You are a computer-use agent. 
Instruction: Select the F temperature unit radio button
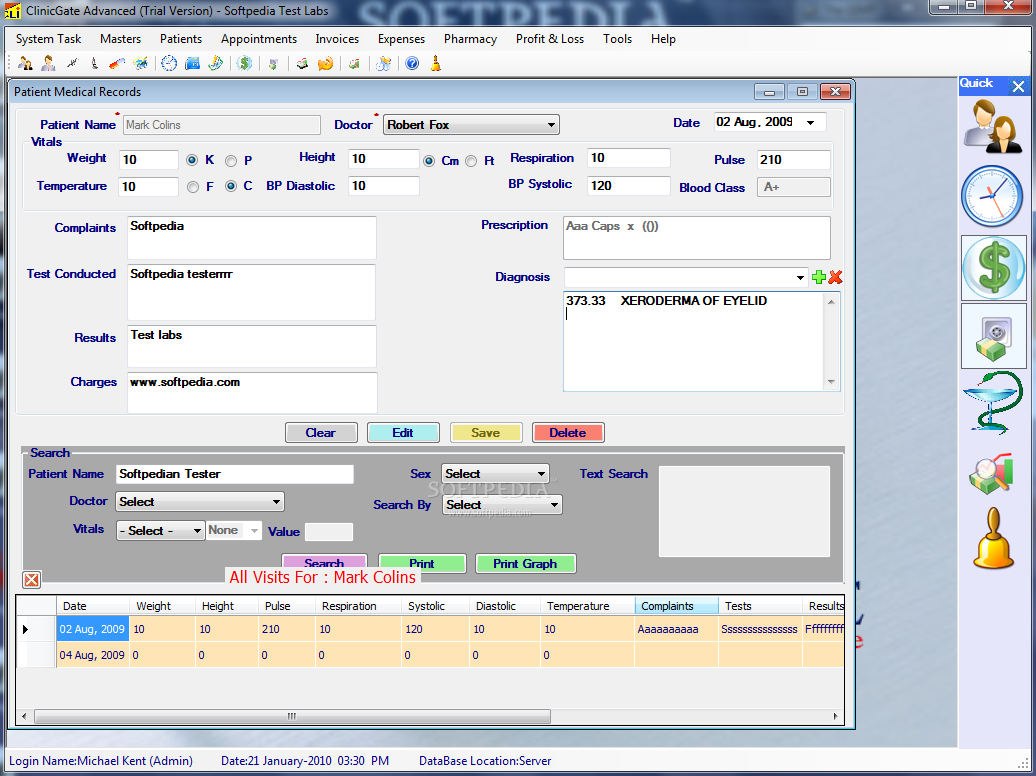click(x=192, y=187)
